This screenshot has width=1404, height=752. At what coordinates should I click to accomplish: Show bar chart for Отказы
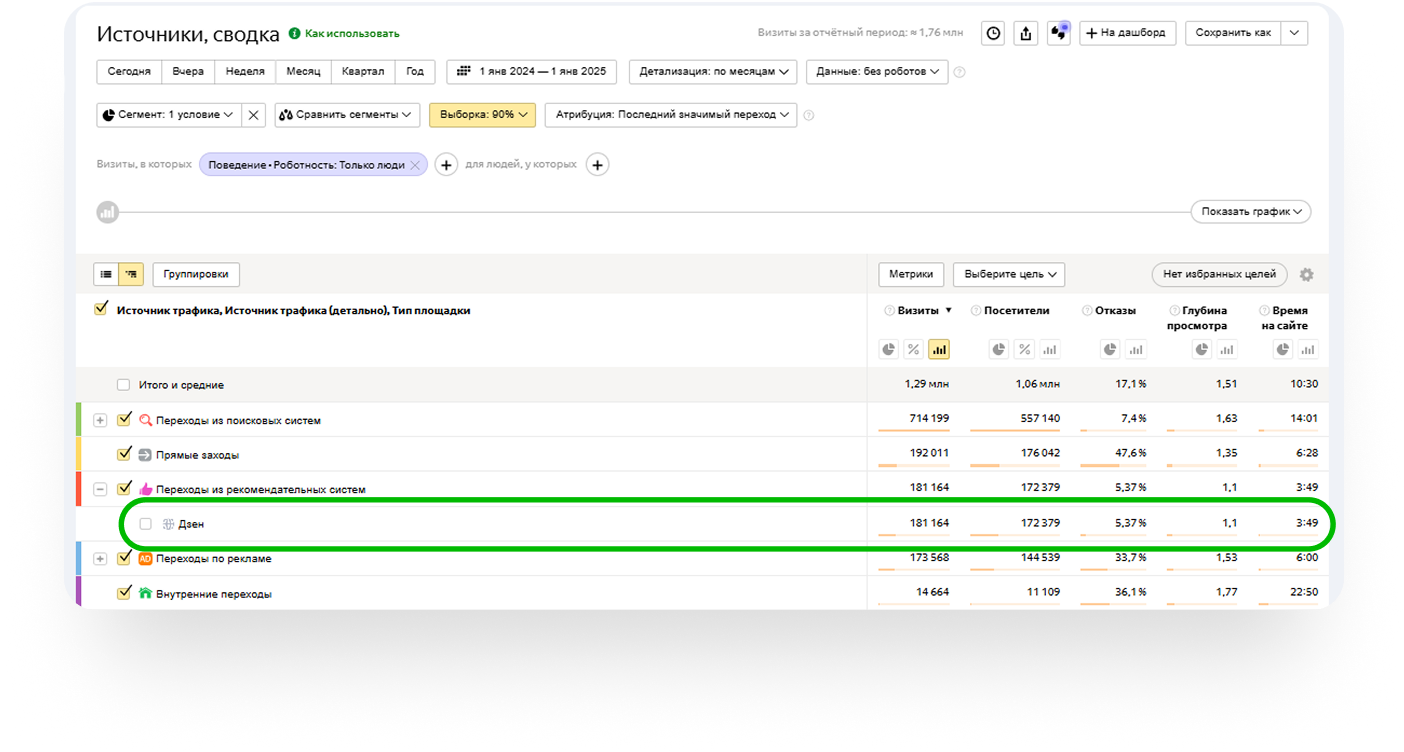point(1135,349)
